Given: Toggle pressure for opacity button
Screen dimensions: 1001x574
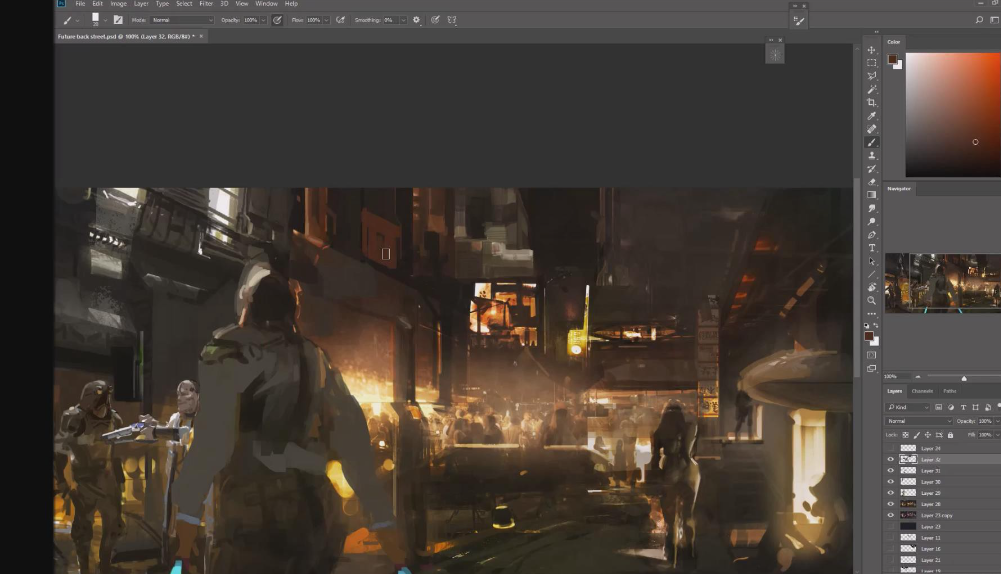Looking at the screenshot, I should pyautogui.click(x=277, y=20).
